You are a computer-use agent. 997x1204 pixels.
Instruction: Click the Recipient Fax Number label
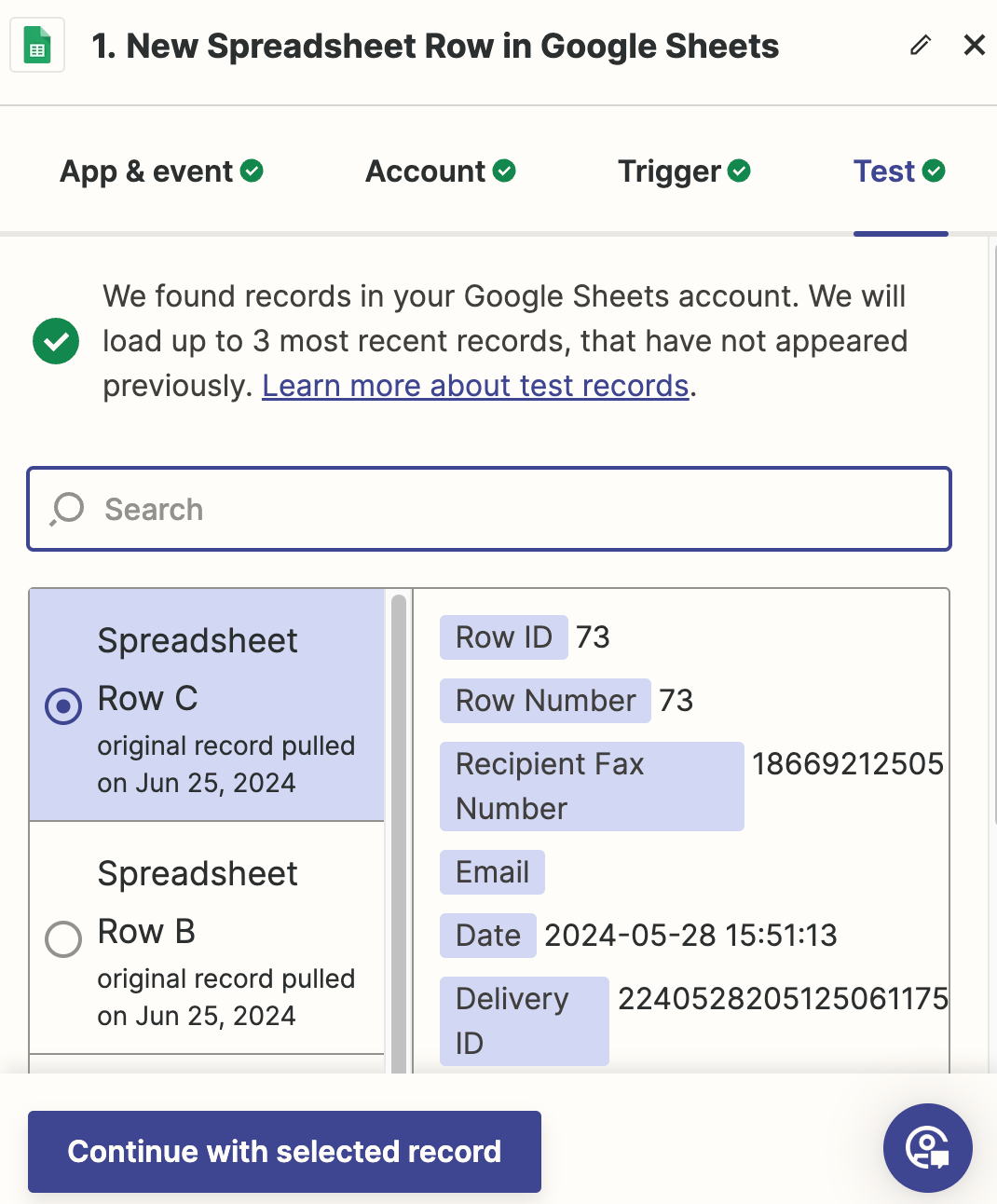pyautogui.click(x=592, y=787)
